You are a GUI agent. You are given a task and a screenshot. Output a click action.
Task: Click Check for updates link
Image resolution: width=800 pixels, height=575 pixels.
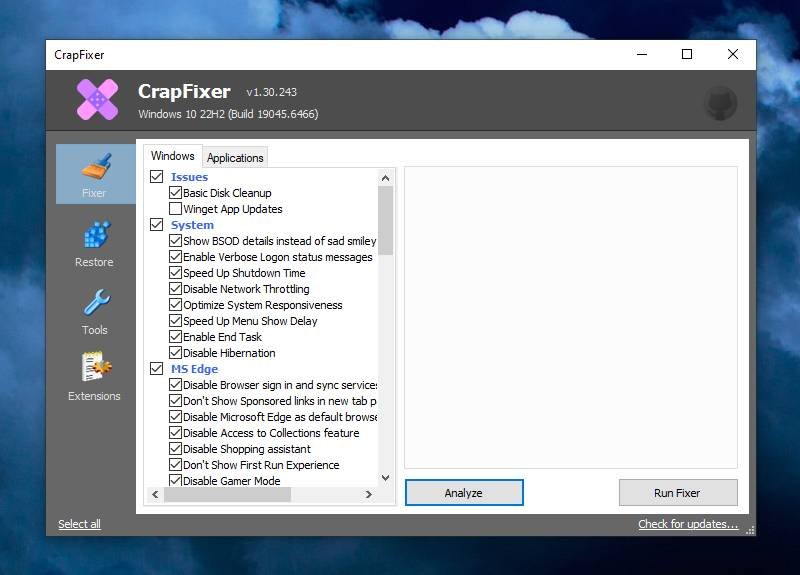click(688, 524)
